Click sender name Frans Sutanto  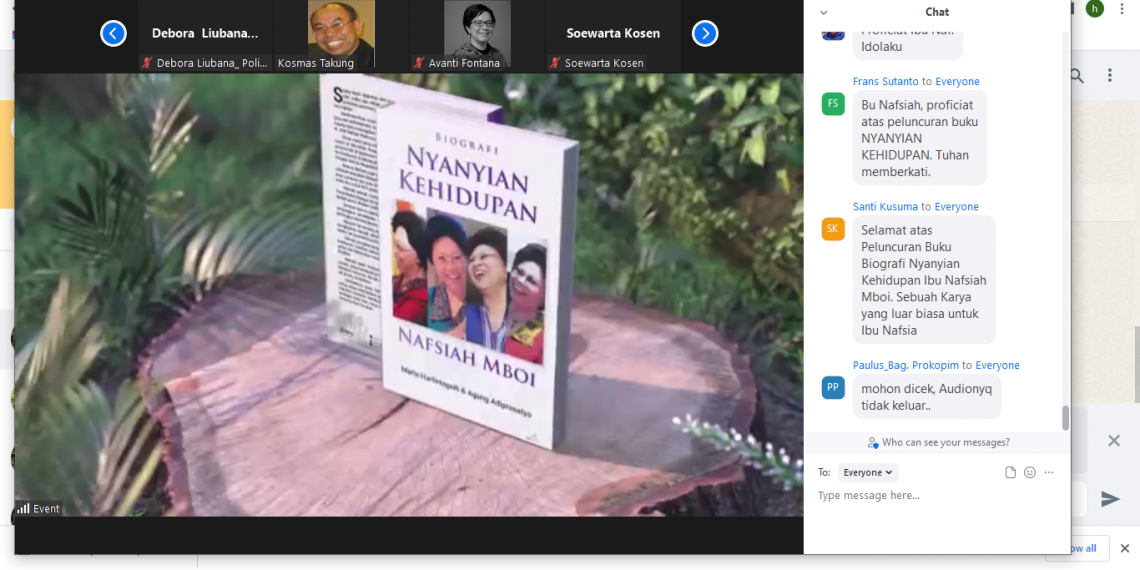(x=886, y=81)
